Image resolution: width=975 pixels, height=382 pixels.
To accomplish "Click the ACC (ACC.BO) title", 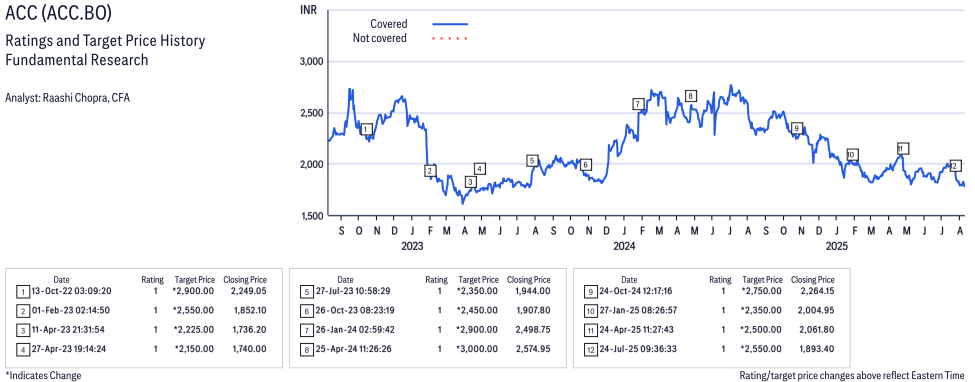I will [59, 13].
